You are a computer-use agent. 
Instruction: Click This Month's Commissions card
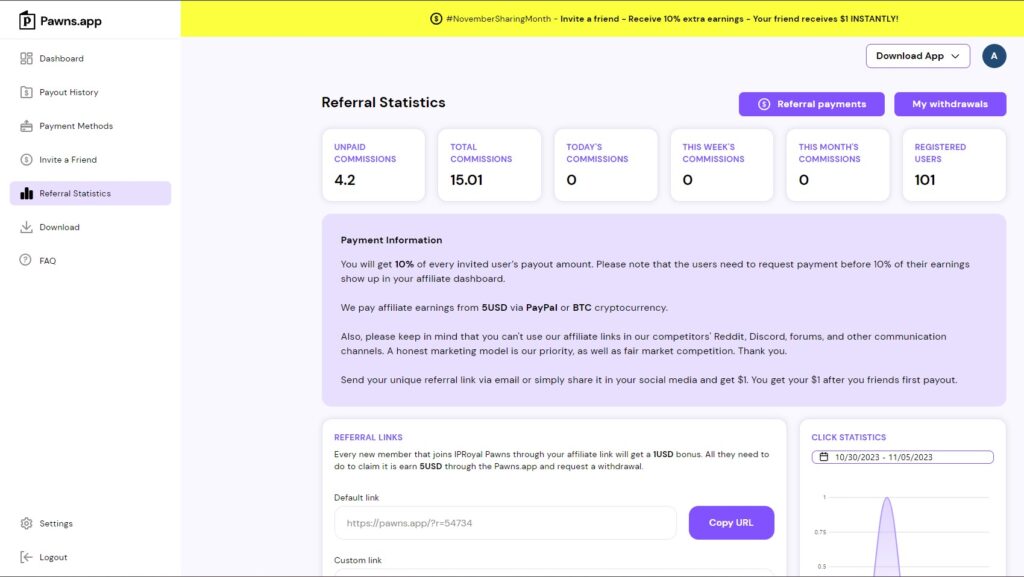click(x=838, y=165)
